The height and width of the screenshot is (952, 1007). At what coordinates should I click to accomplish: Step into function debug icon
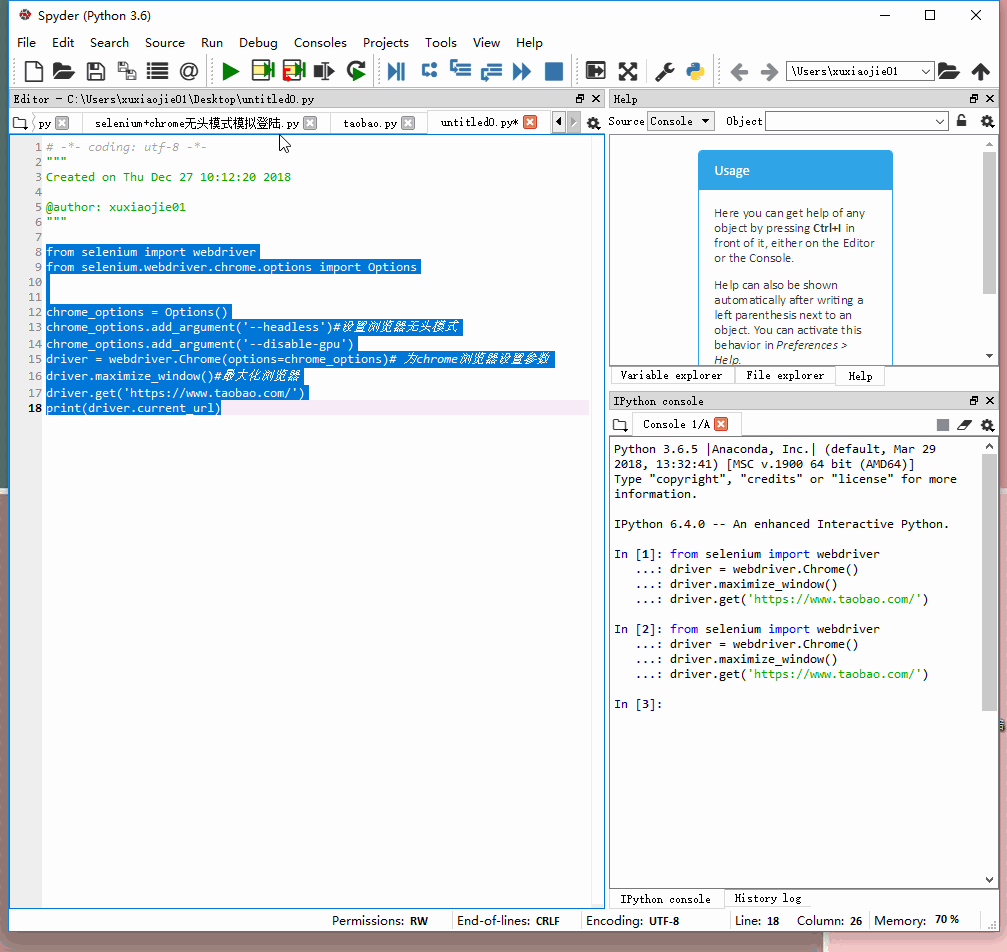point(460,70)
